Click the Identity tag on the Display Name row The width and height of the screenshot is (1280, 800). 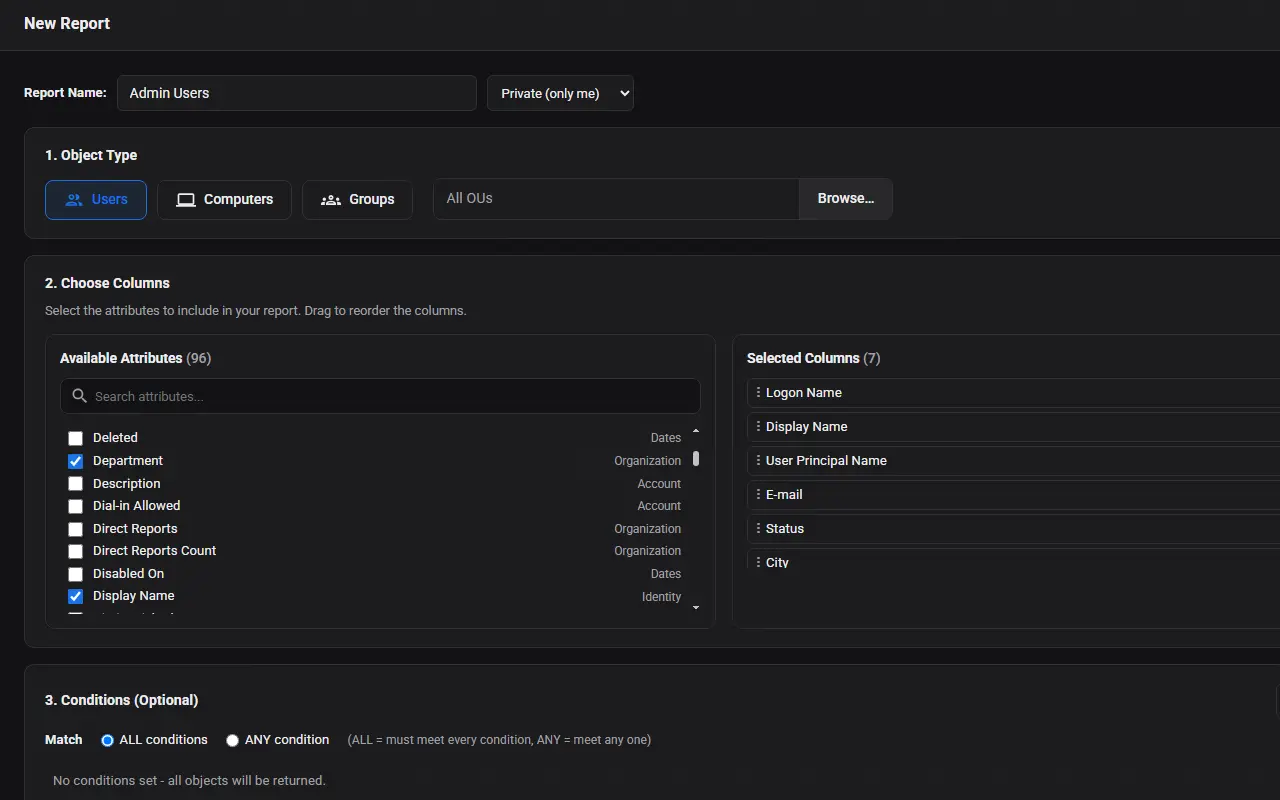click(x=662, y=597)
